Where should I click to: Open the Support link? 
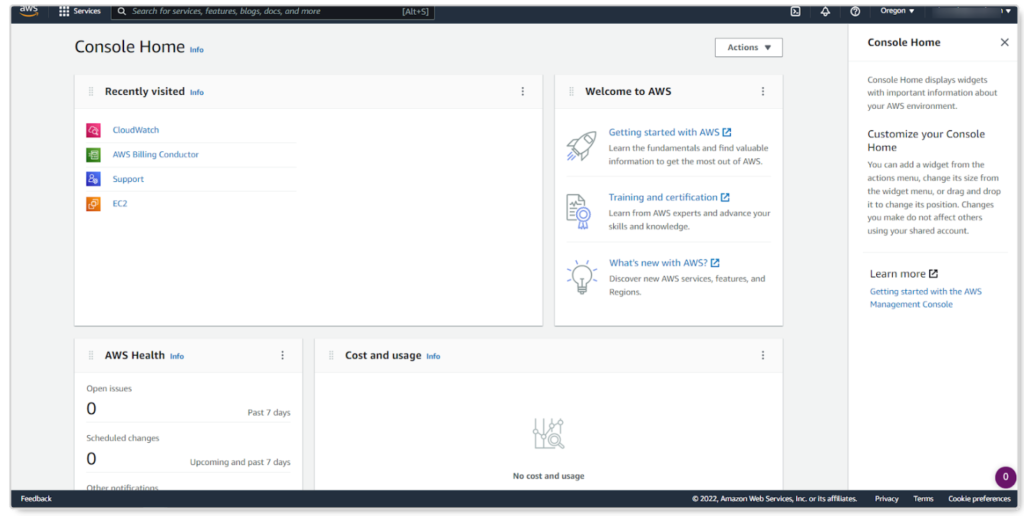pos(128,179)
